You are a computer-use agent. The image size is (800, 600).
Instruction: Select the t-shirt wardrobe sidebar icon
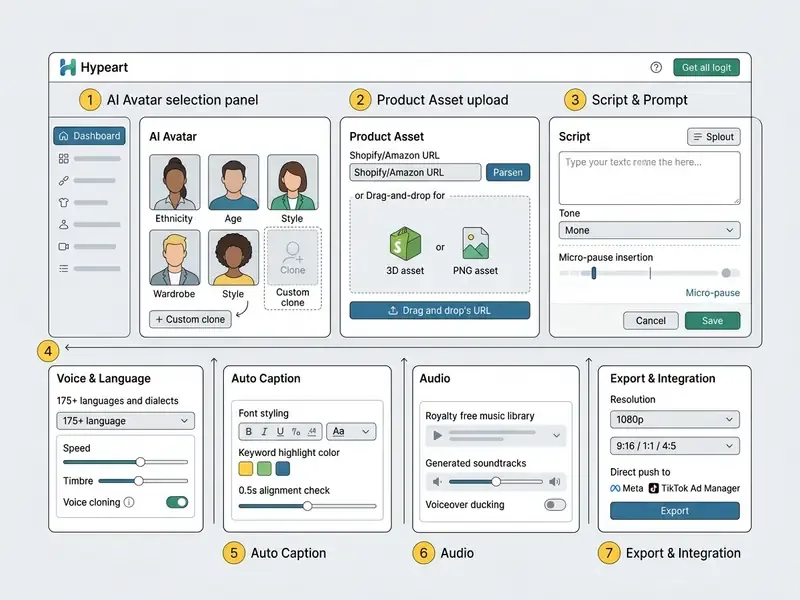click(64, 203)
